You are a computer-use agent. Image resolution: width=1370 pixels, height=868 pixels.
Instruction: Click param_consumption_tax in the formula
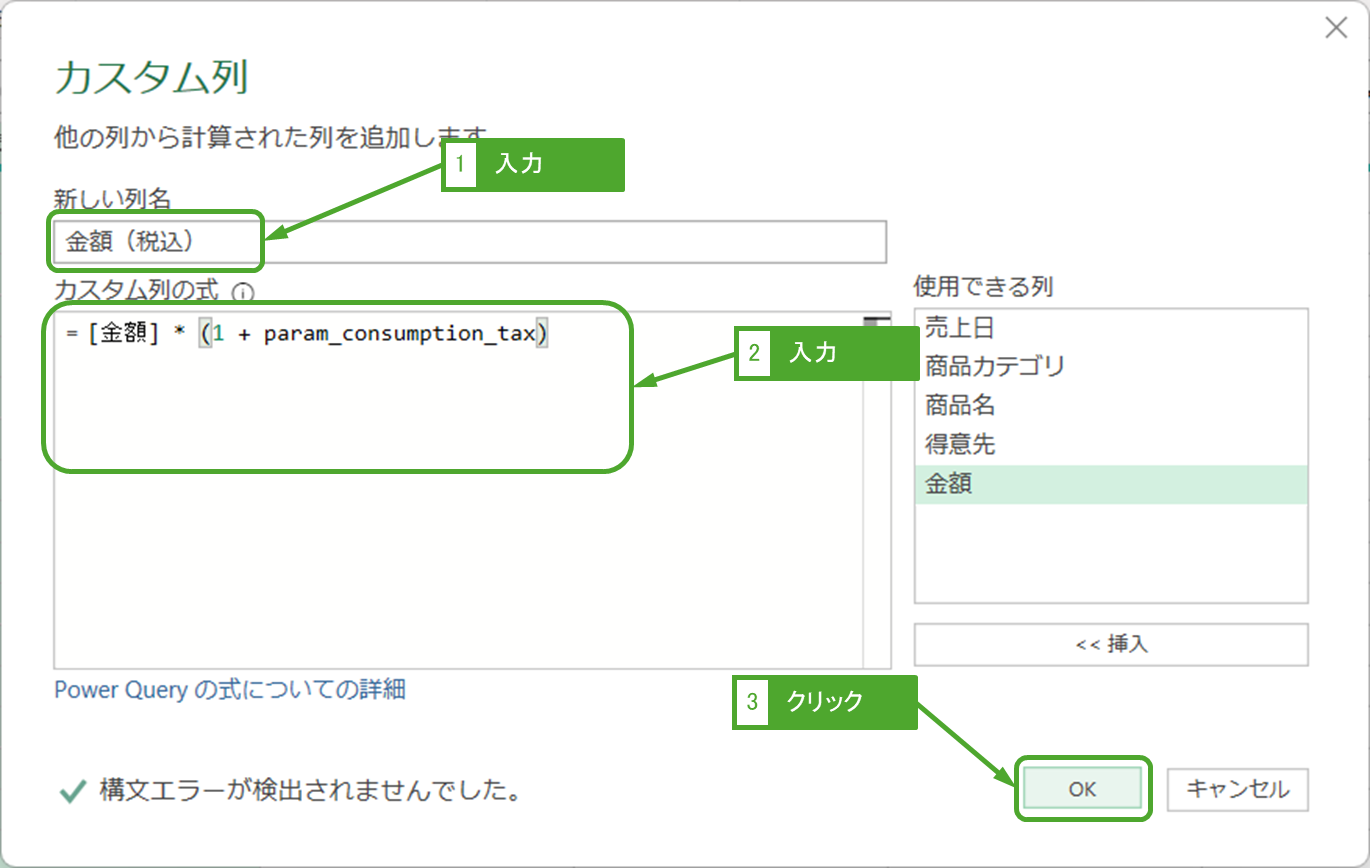[399, 334]
